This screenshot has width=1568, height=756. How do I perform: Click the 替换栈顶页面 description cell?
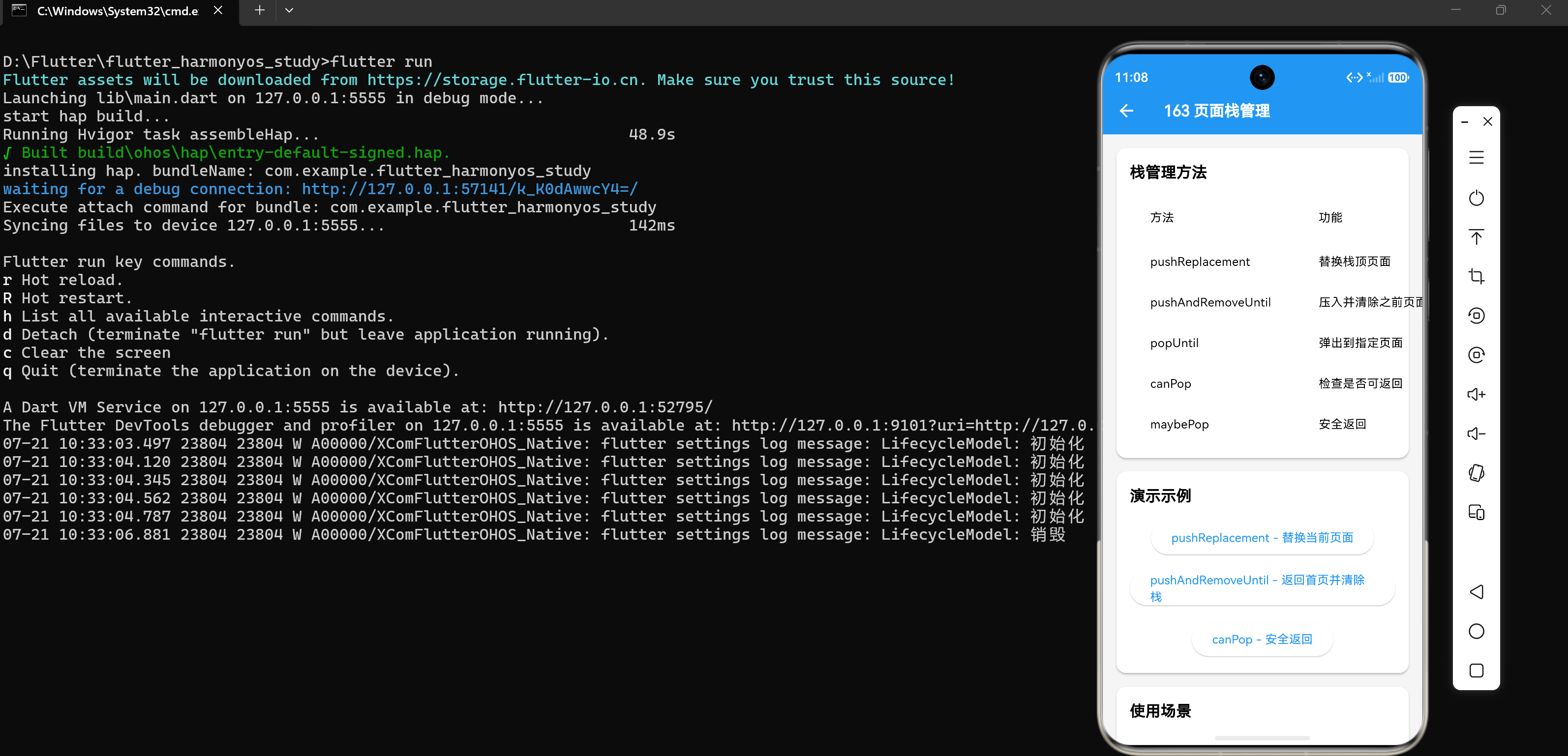[1355, 262]
